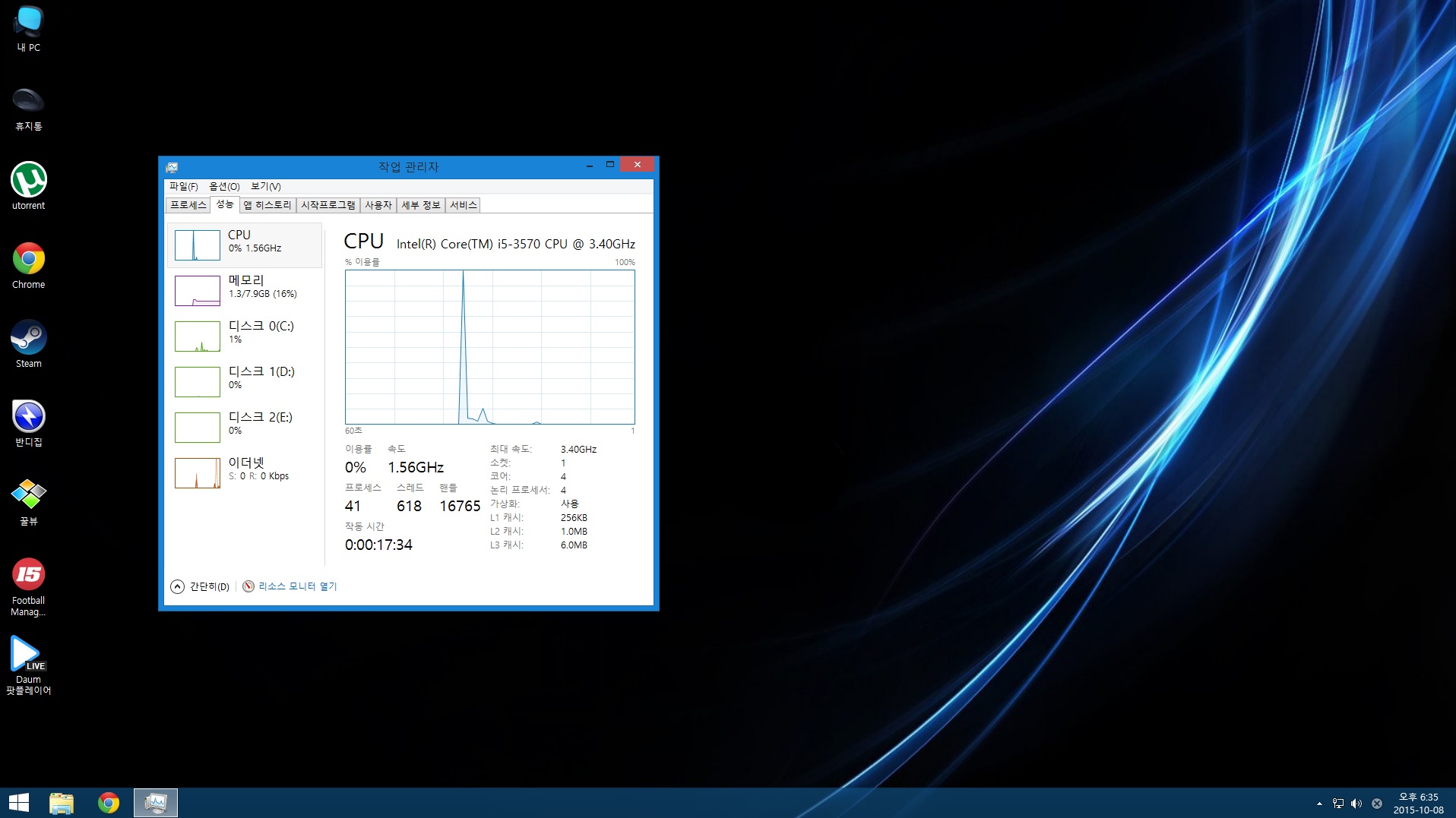Open the network tray icon
1456x818 pixels.
(1338, 804)
